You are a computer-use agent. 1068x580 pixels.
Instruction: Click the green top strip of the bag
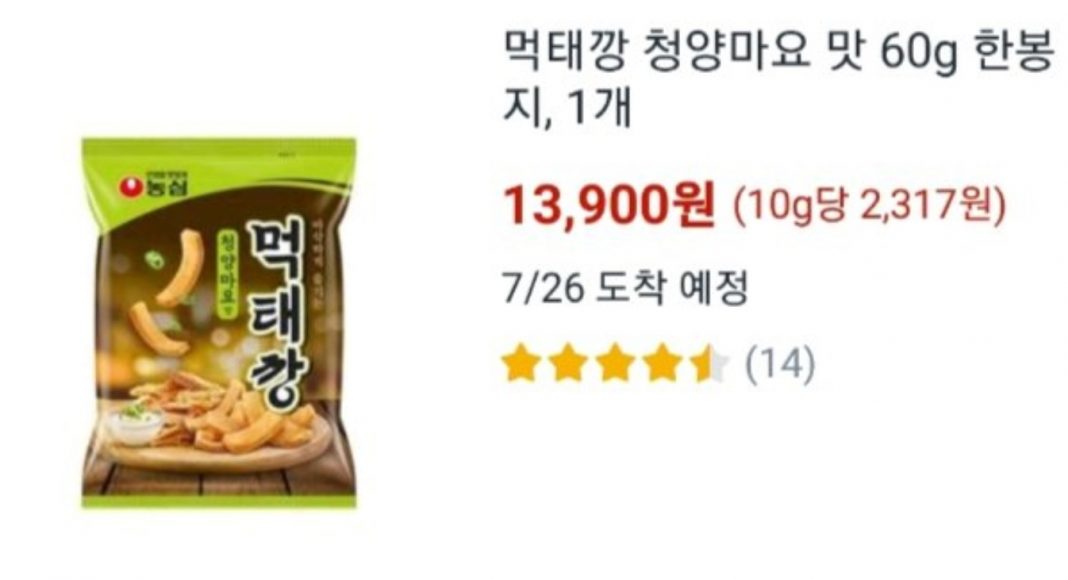(219, 150)
